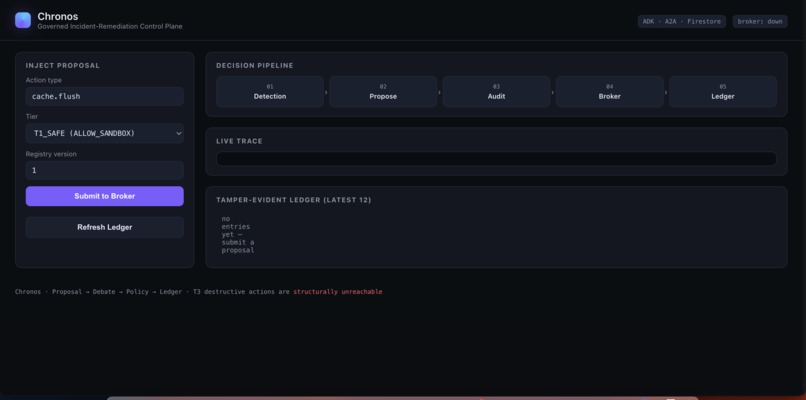Image resolution: width=806 pixels, height=400 pixels.
Task: Select the 02 Propose pipeline stage
Action: pyautogui.click(x=383, y=92)
